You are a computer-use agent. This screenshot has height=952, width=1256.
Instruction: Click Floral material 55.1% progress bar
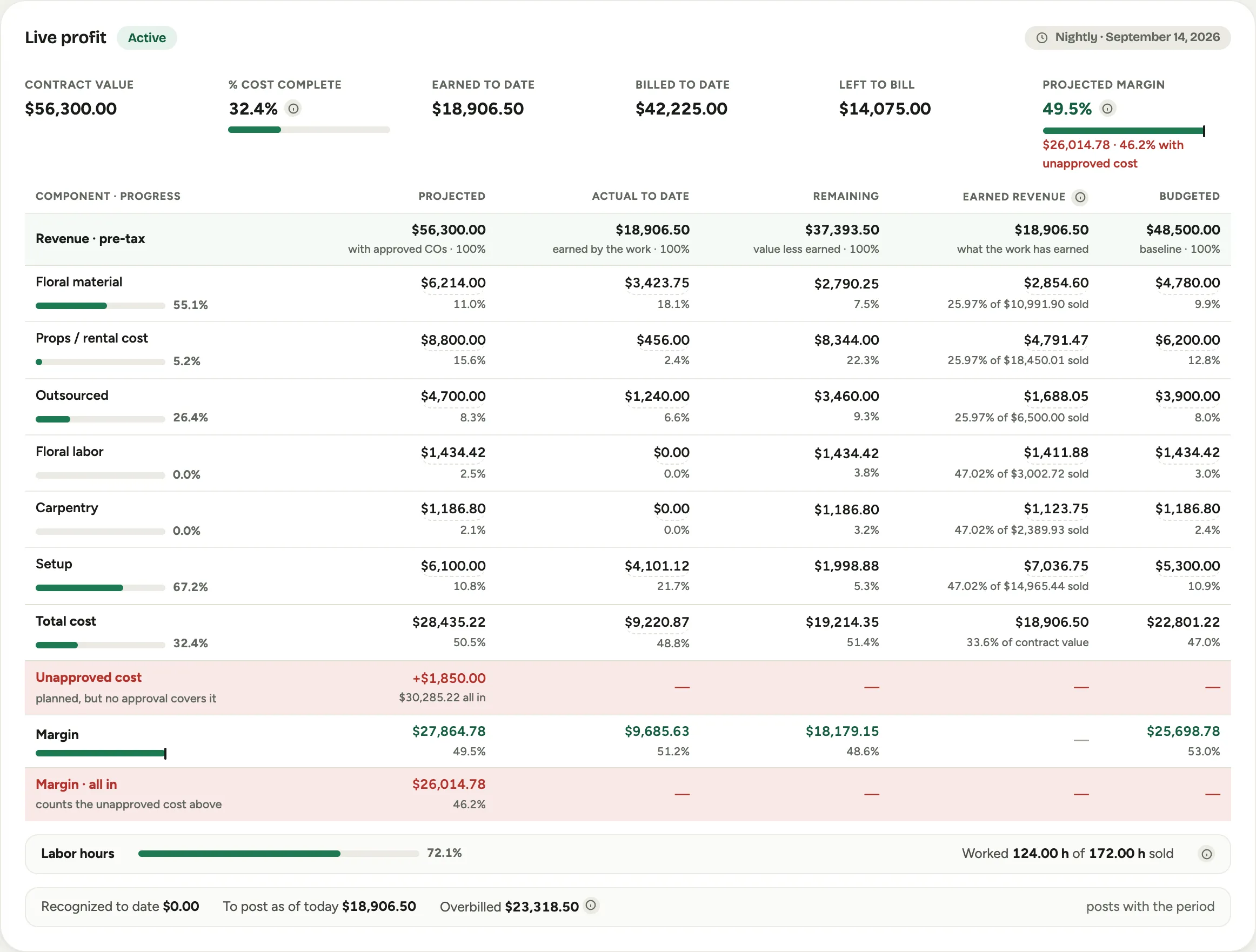coord(101,306)
